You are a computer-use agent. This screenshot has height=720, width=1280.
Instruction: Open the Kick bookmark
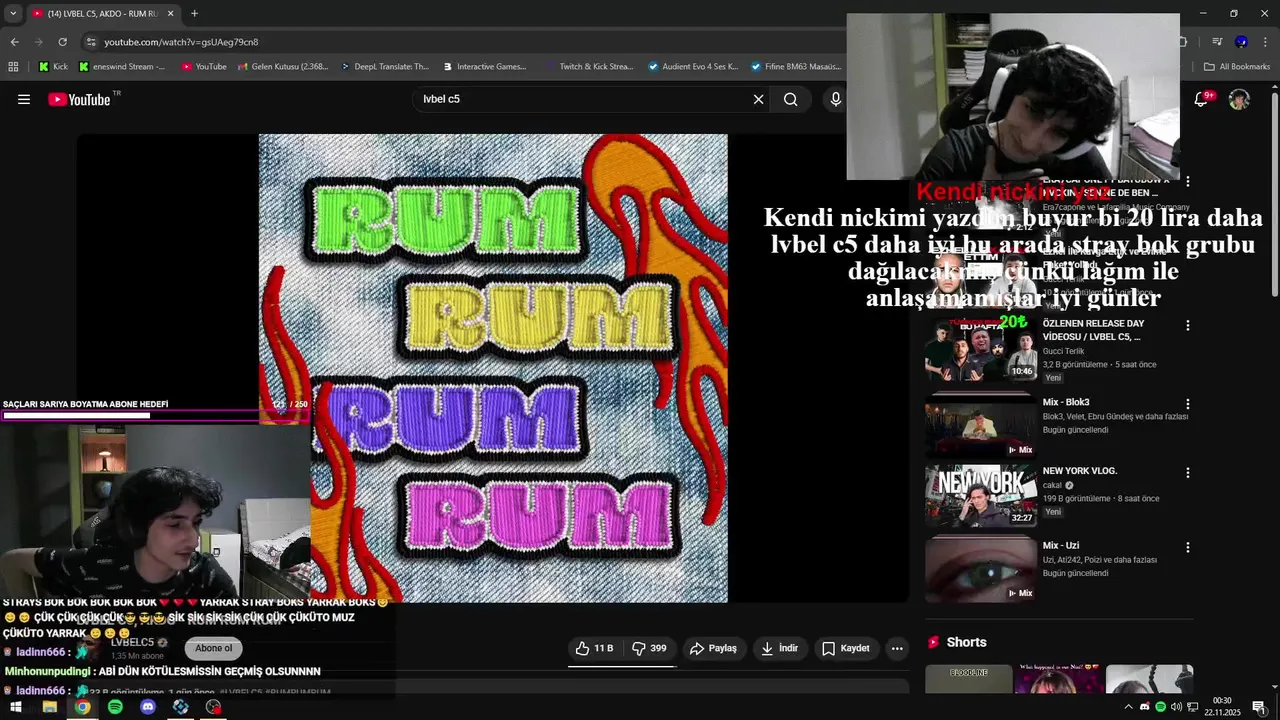pos(53,67)
